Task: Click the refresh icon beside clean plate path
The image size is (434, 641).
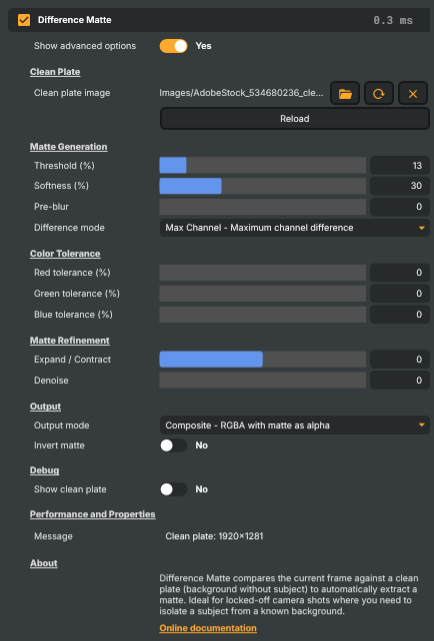Action: 379,94
